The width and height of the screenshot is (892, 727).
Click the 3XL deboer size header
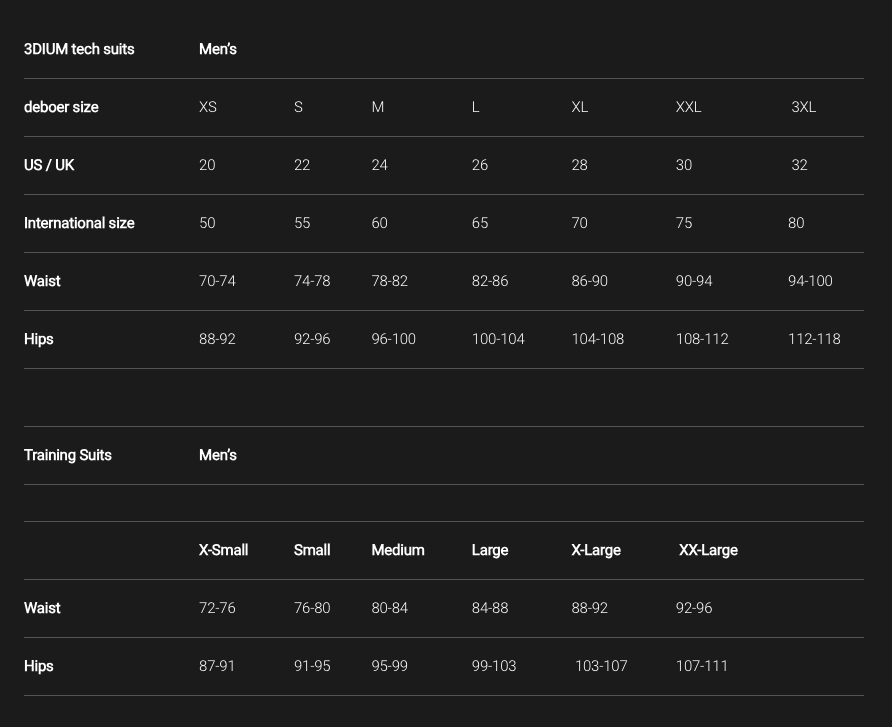pos(803,107)
